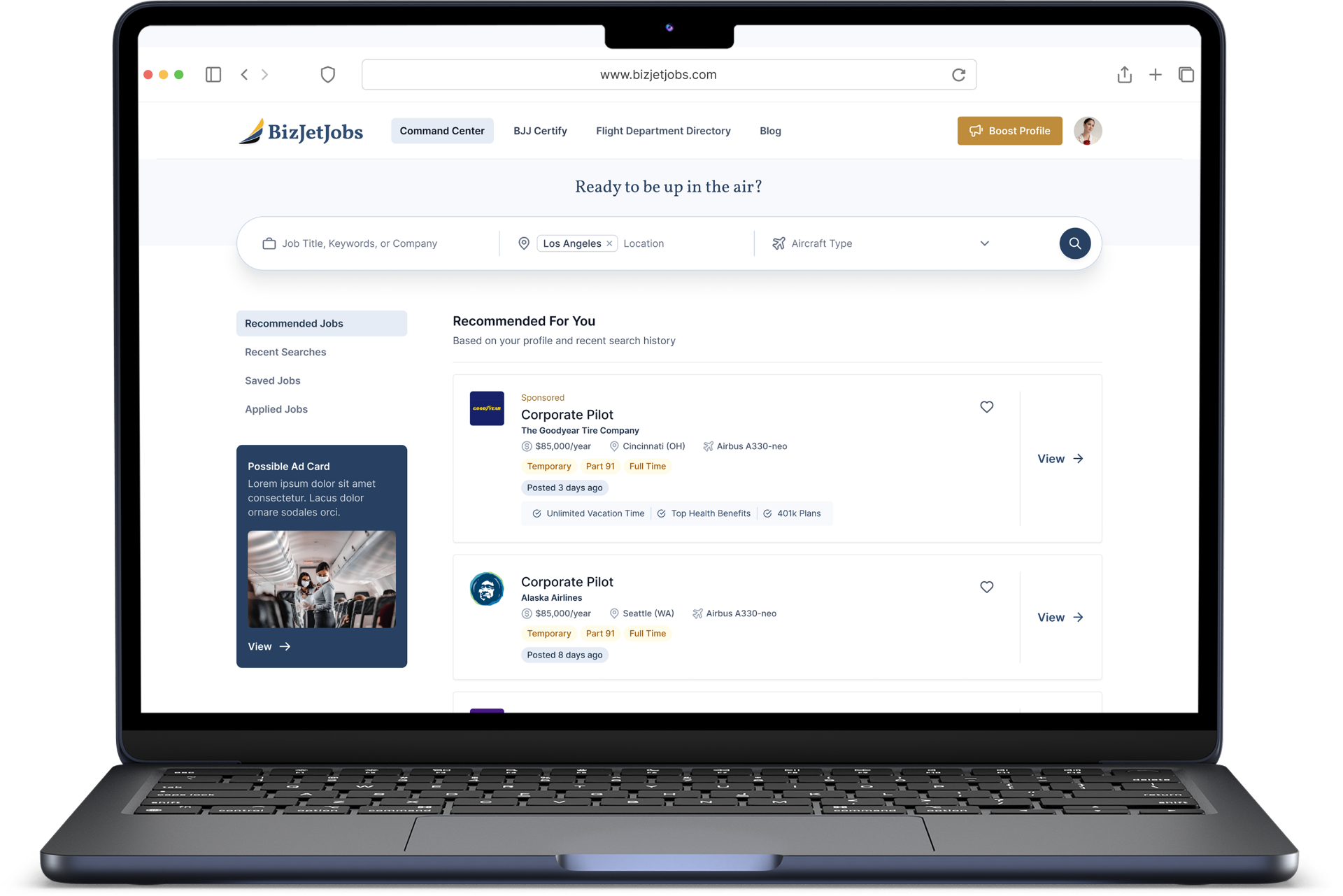Click the Posted 8 days ago badge

(564, 655)
